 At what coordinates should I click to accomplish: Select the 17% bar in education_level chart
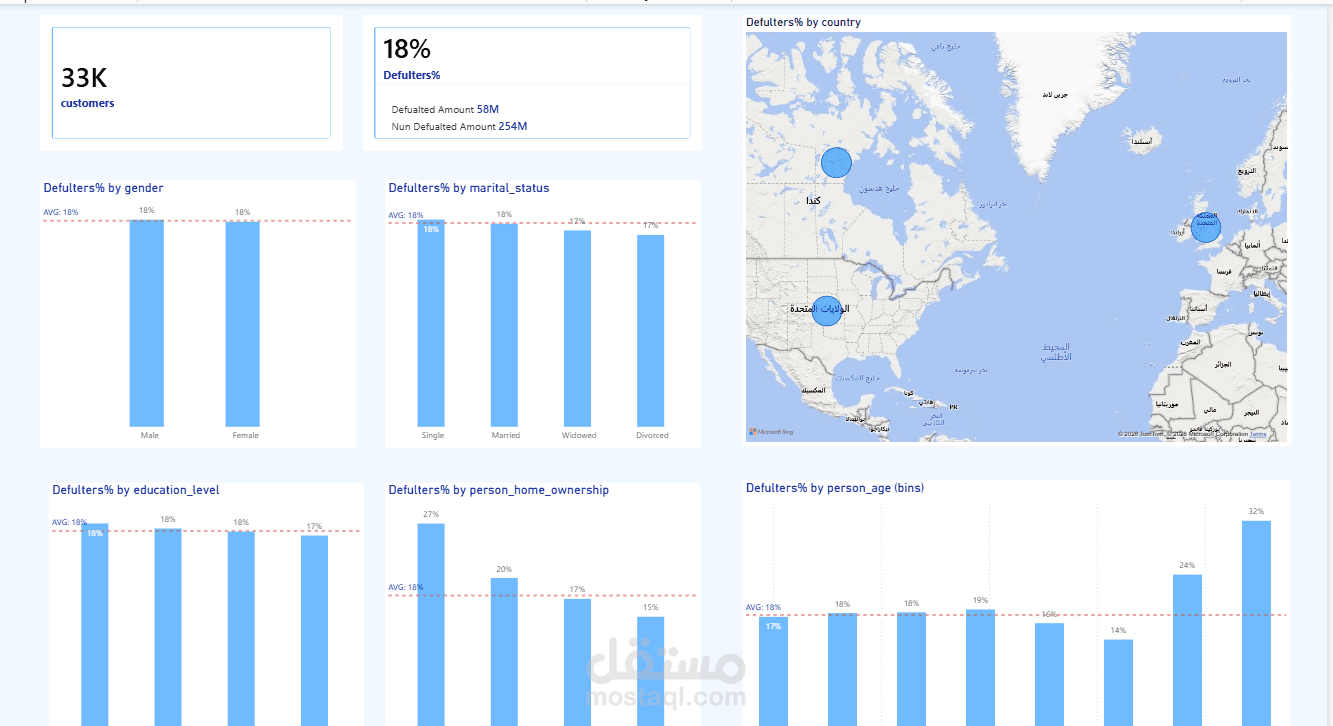314,630
